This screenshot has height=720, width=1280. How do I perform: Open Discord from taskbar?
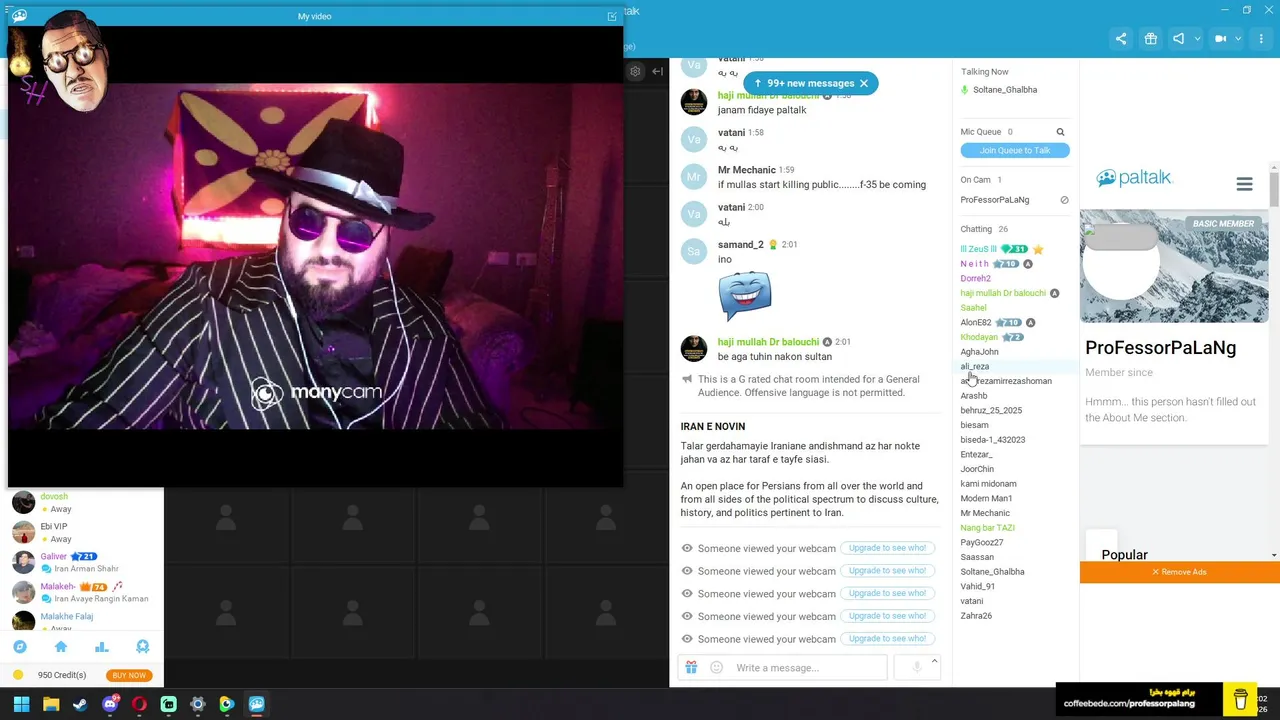point(110,704)
